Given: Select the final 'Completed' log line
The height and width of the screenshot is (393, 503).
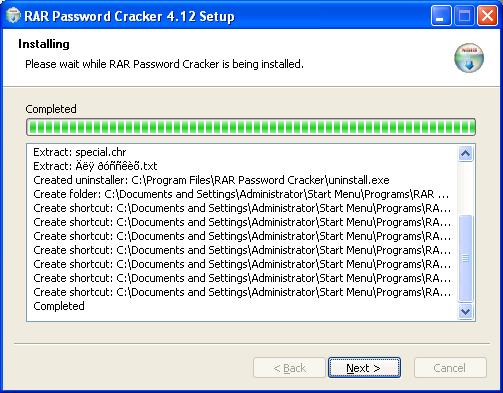Looking at the screenshot, I should [59, 306].
